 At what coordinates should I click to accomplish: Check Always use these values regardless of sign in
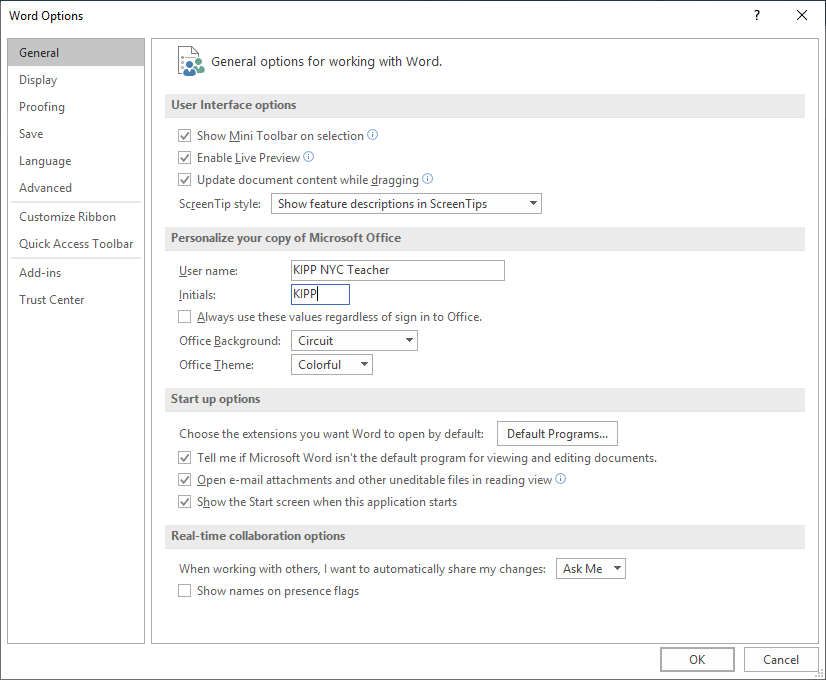tap(184, 317)
